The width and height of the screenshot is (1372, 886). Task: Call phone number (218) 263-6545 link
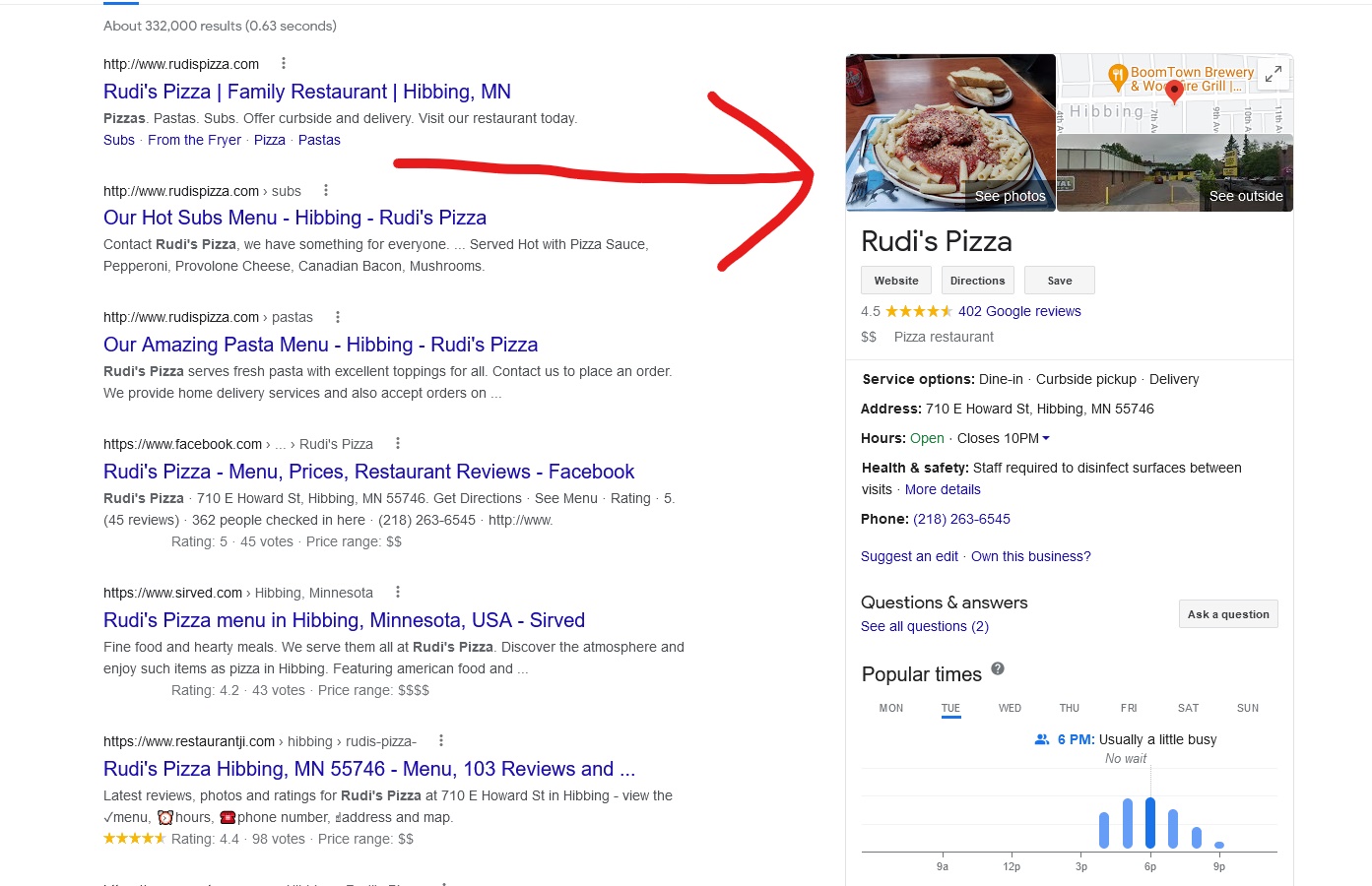pos(961,519)
